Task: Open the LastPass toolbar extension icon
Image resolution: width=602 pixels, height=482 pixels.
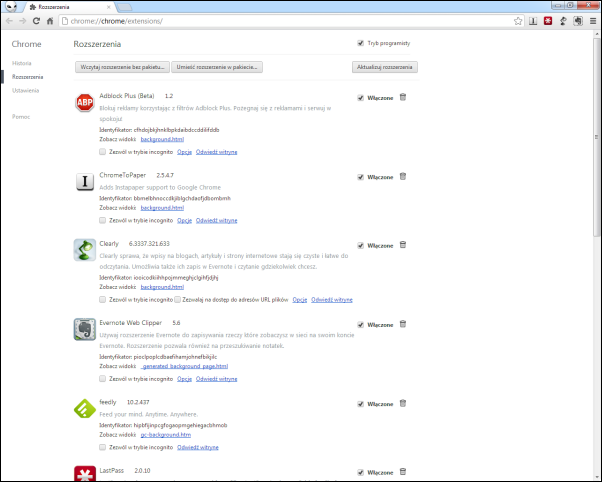Action: tap(548, 21)
